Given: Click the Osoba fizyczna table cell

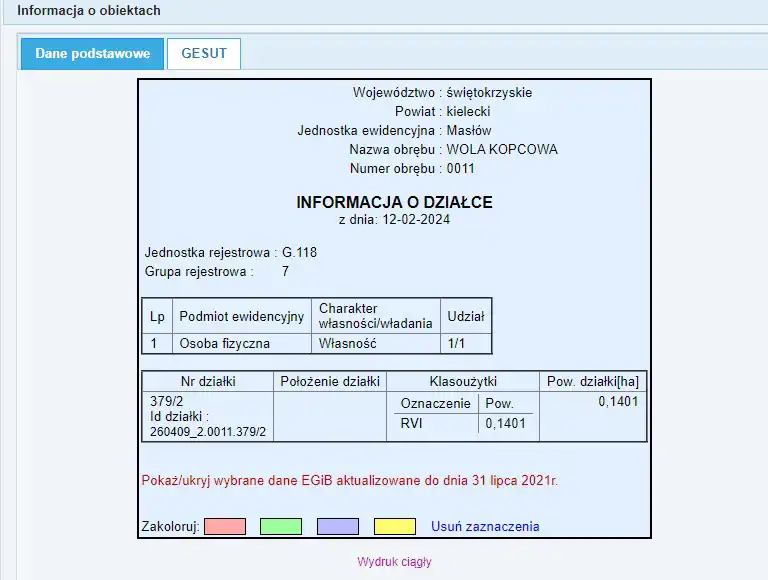Looking at the screenshot, I should coord(217,343).
